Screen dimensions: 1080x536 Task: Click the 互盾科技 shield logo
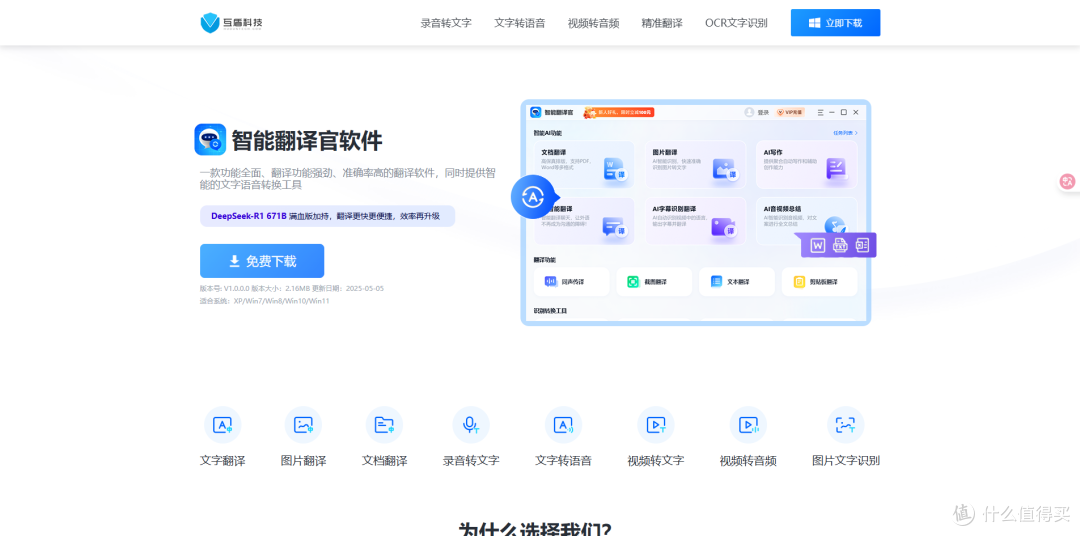pyautogui.click(x=210, y=23)
